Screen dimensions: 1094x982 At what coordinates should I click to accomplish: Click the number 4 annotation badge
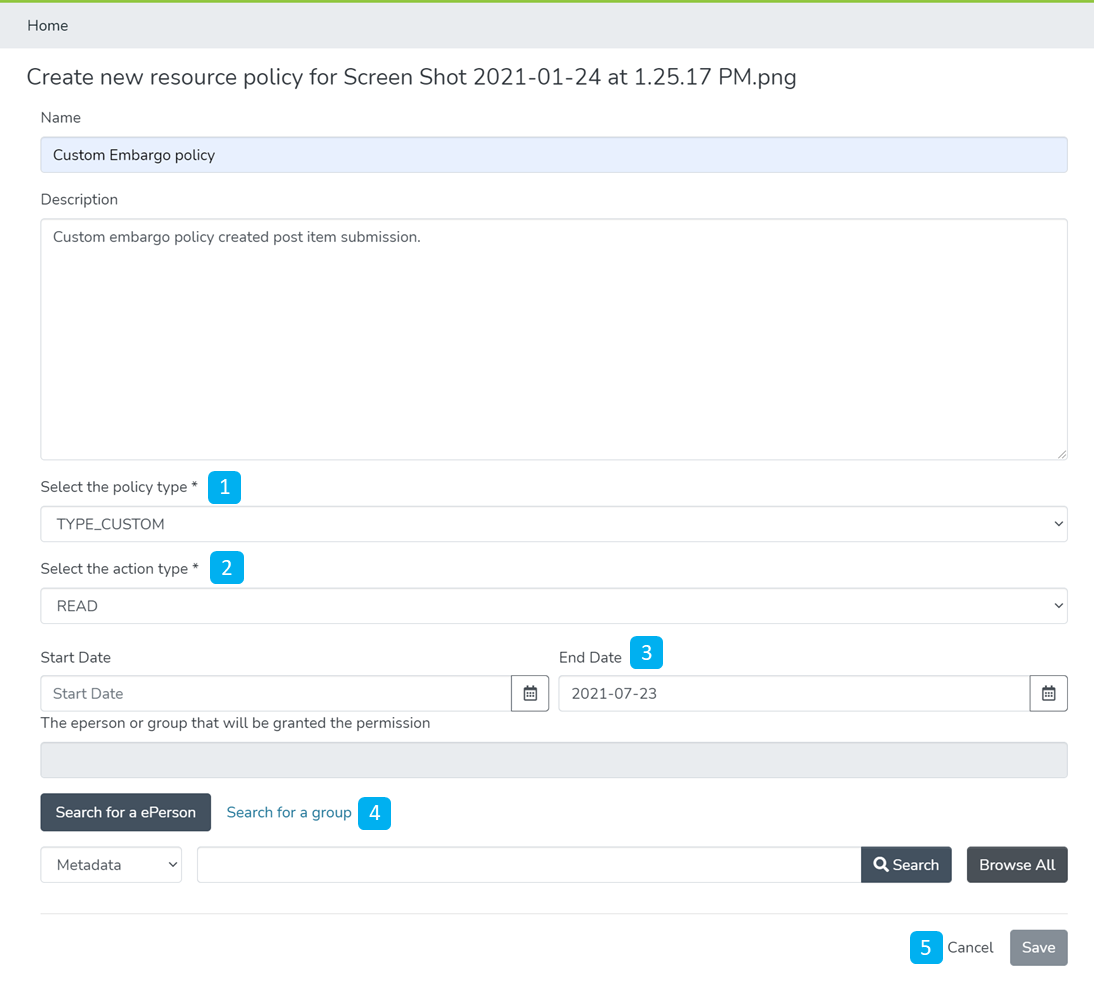[375, 813]
